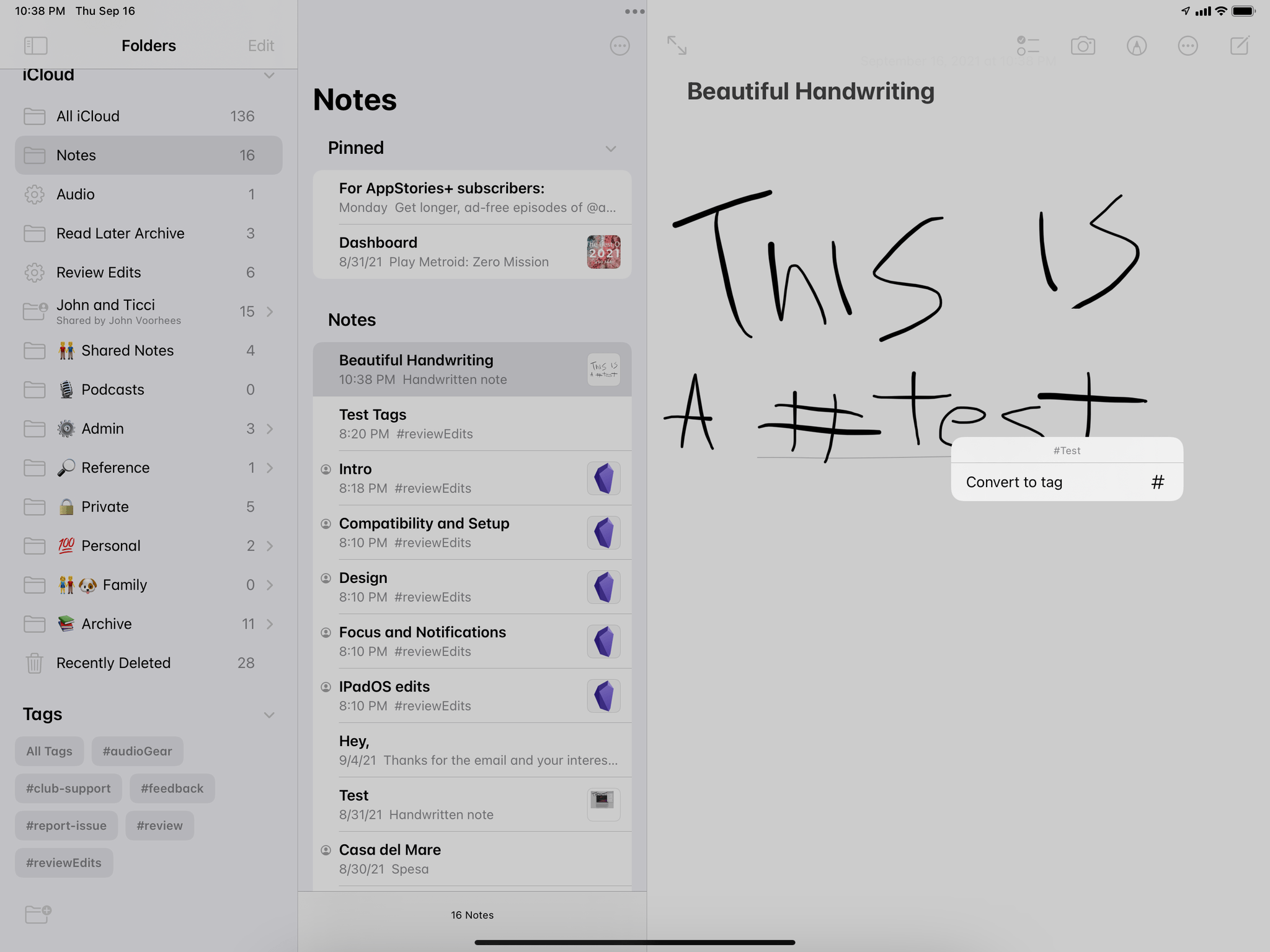Filter by #reviewEdits tag
The width and height of the screenshot is (1270, 952).
point(64,863)
